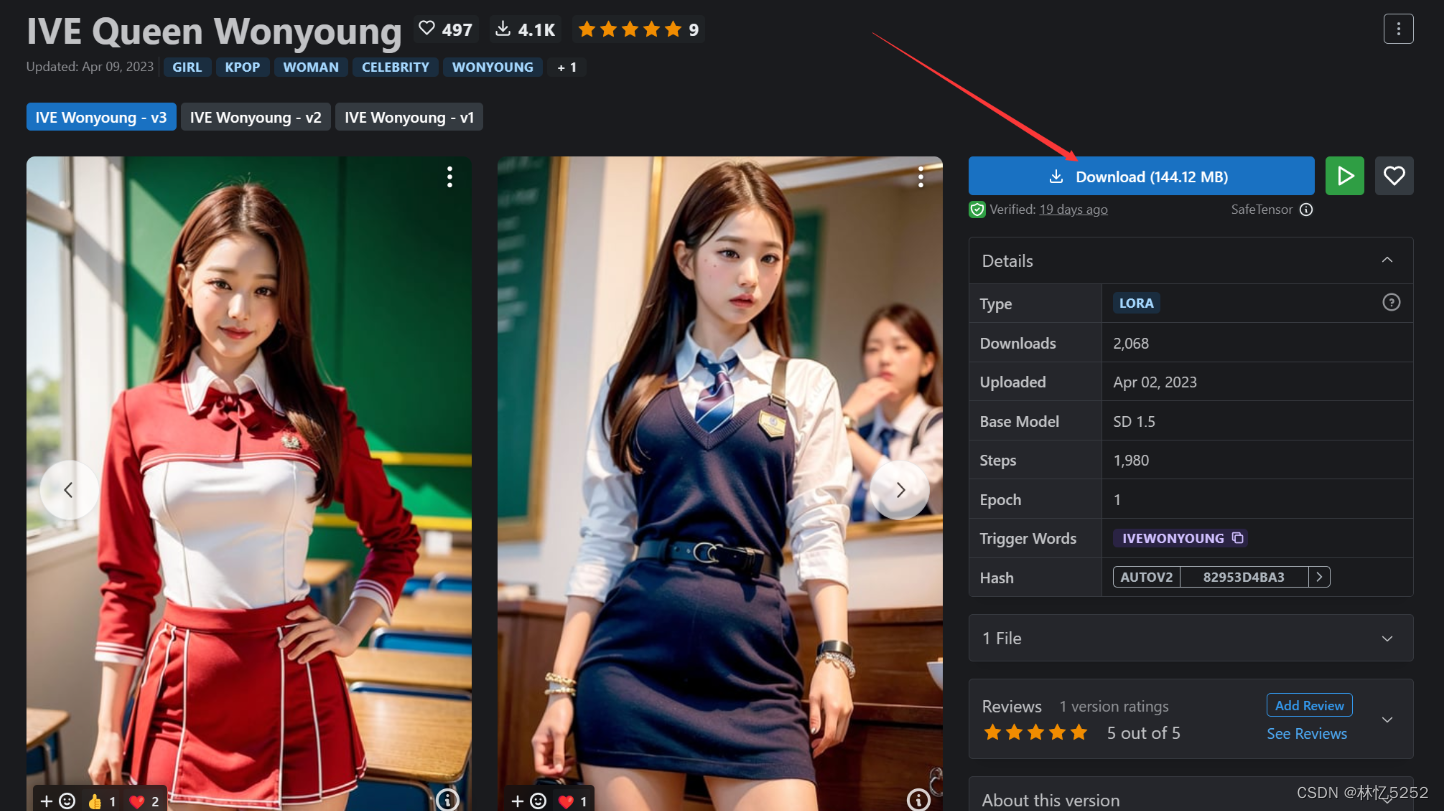Expand the Reviews section chevron

coord(1387,719)
